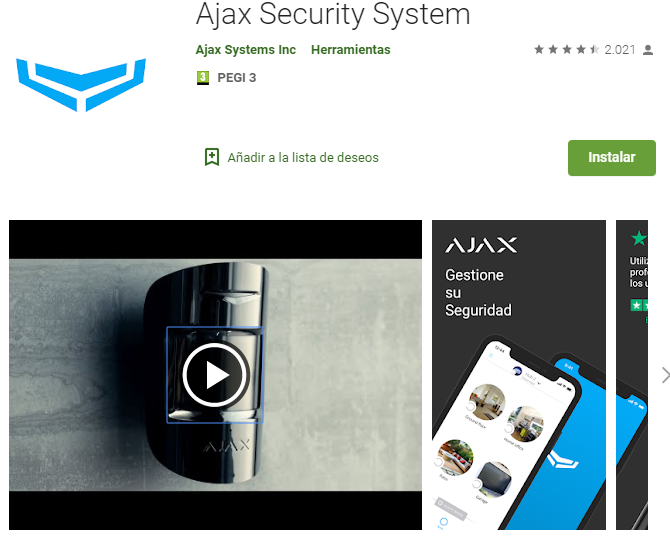Click the video thumbnail's top black bar

point(215,239)
